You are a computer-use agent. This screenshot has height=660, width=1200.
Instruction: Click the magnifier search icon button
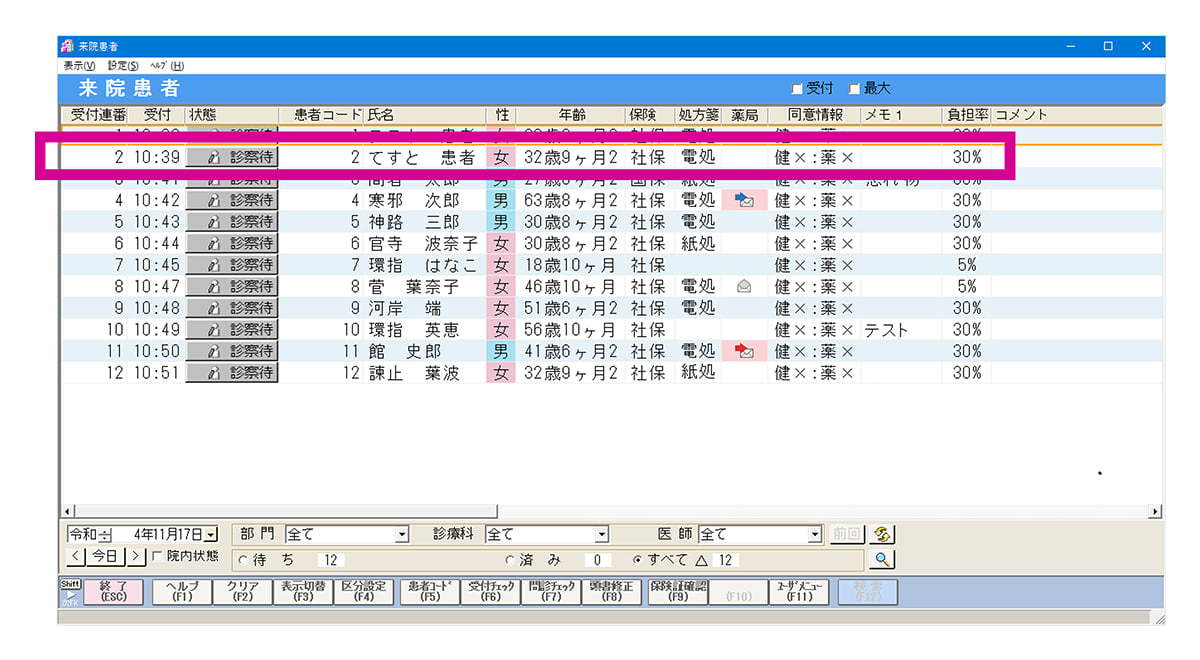click(882, 559)
